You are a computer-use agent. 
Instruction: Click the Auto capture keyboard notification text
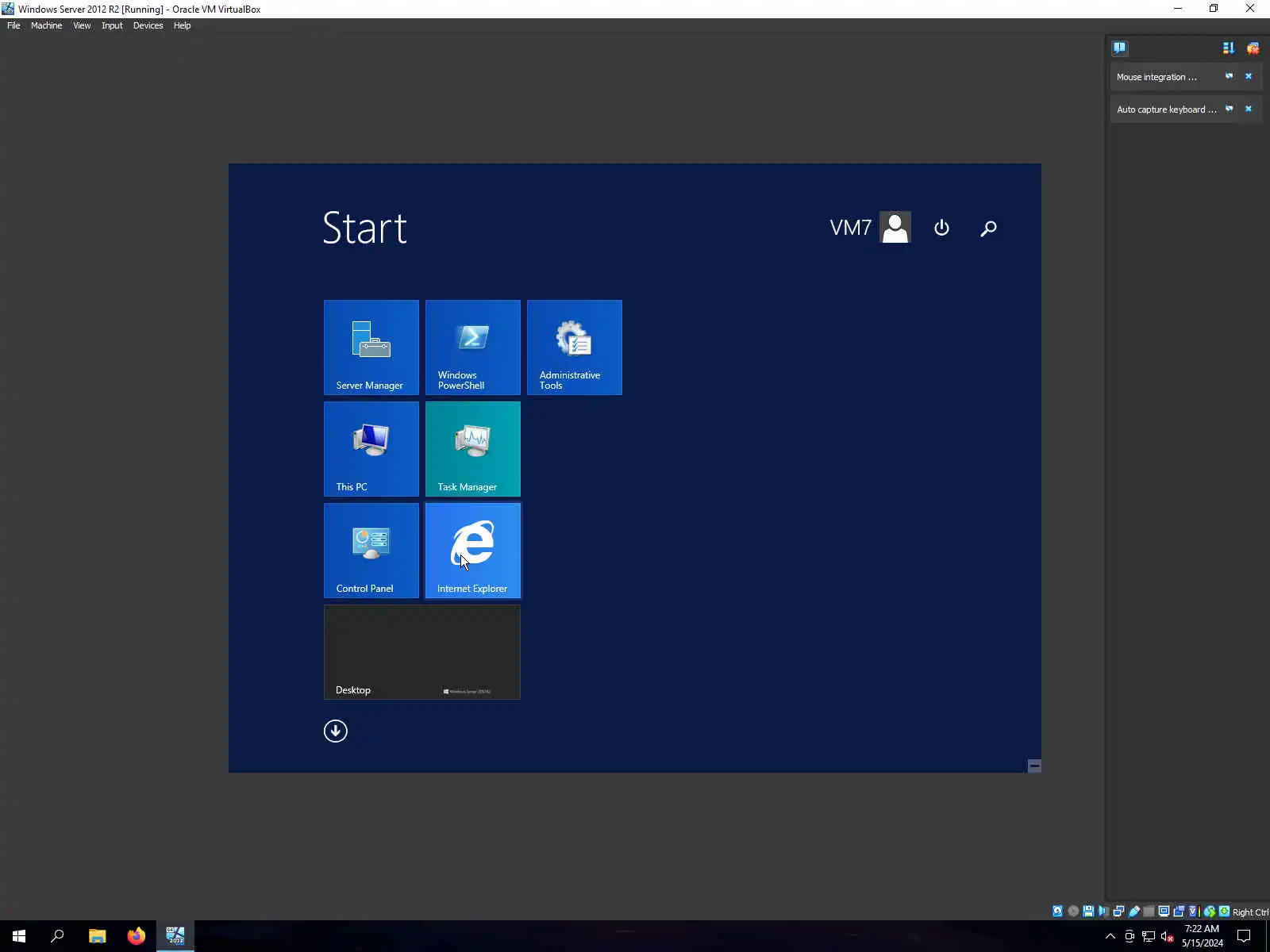click(x=1166, y=109)
